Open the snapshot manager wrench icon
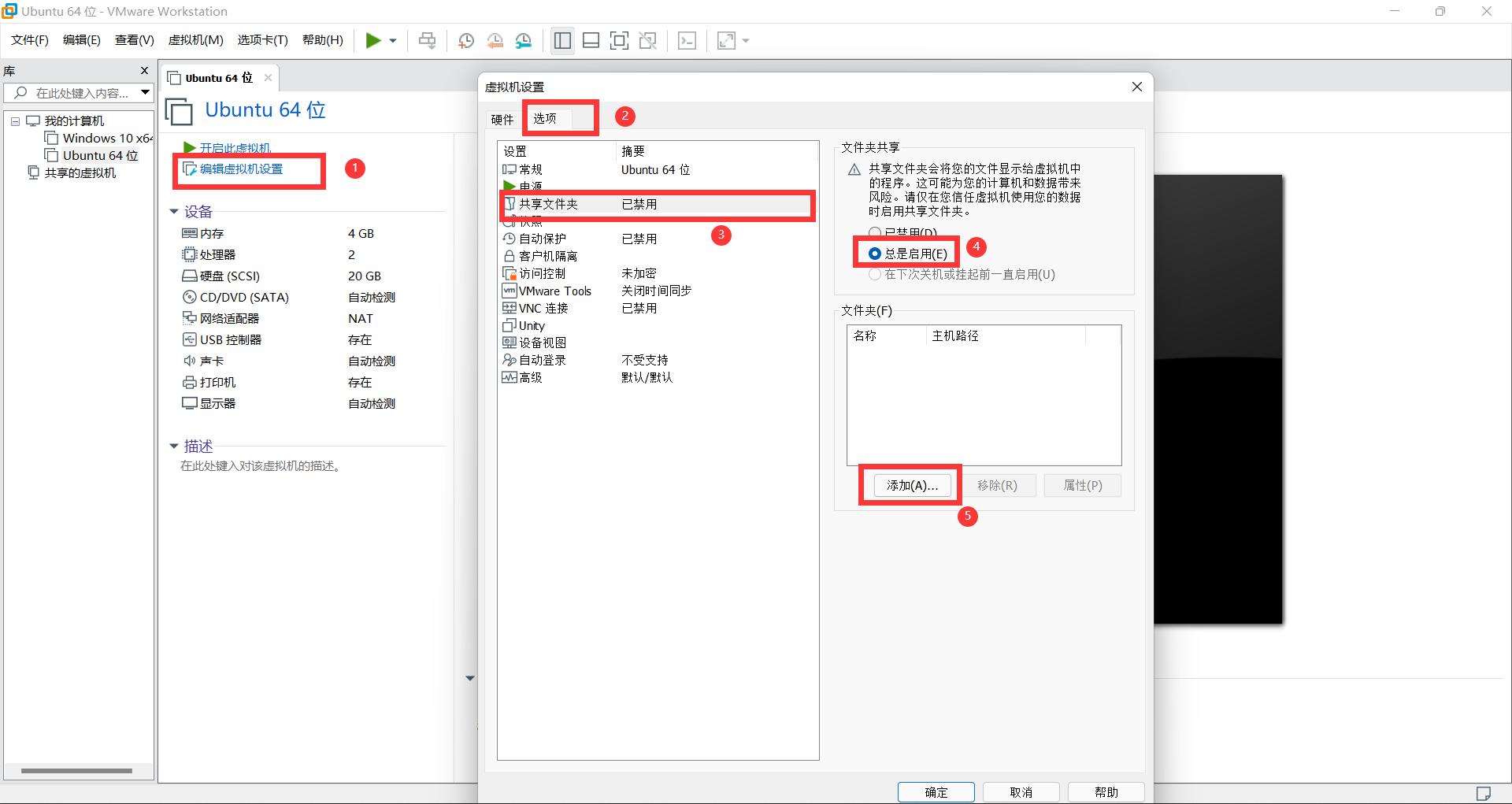Image resolution: width=1512 pixels, height=804 pixels. pos(524,40)
